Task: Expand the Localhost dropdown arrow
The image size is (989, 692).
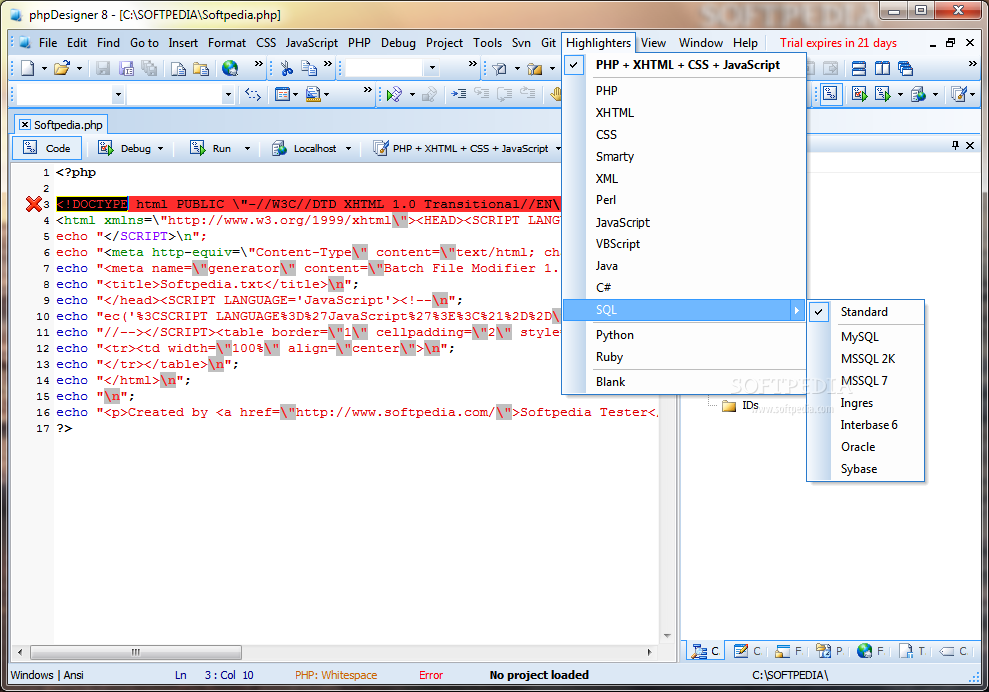Action: 348,149
